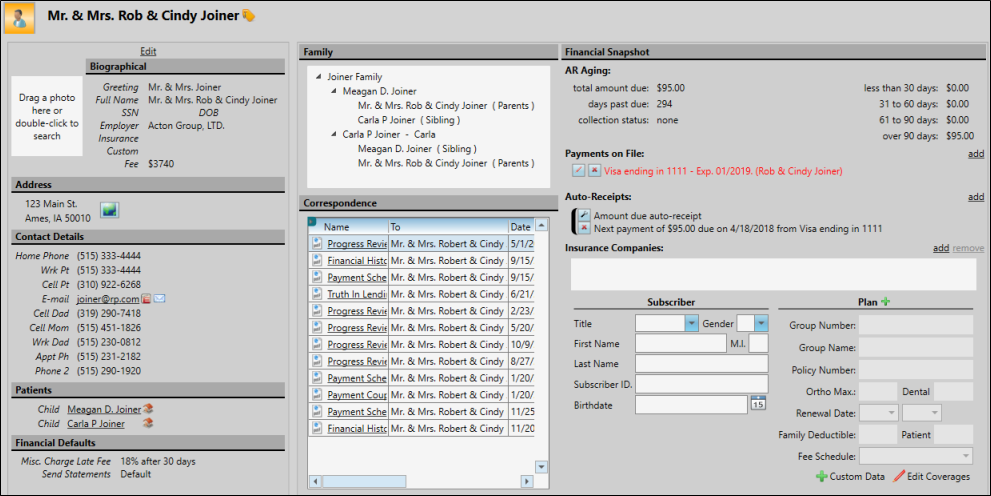Open the Gender dropdown
This screenshot has width=991, height=496.
(761, 324)
